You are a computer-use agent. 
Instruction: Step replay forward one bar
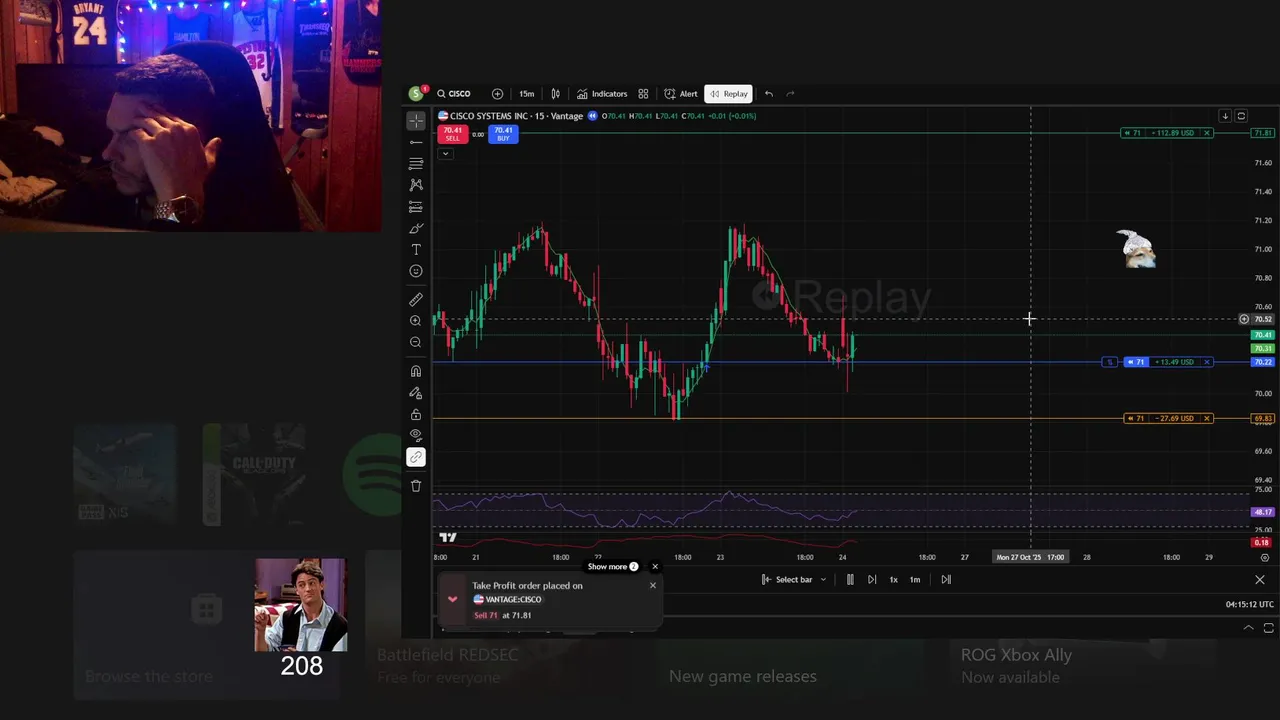pyautogui.click(x=872, y=580)
